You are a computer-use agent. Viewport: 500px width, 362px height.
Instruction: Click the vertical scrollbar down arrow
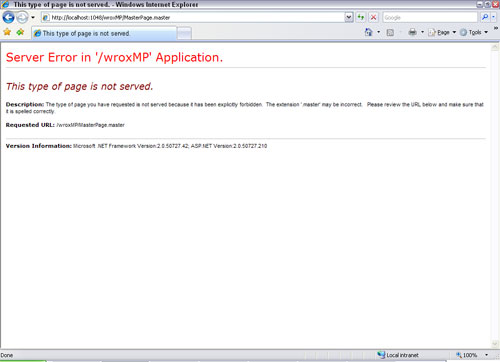495,344
